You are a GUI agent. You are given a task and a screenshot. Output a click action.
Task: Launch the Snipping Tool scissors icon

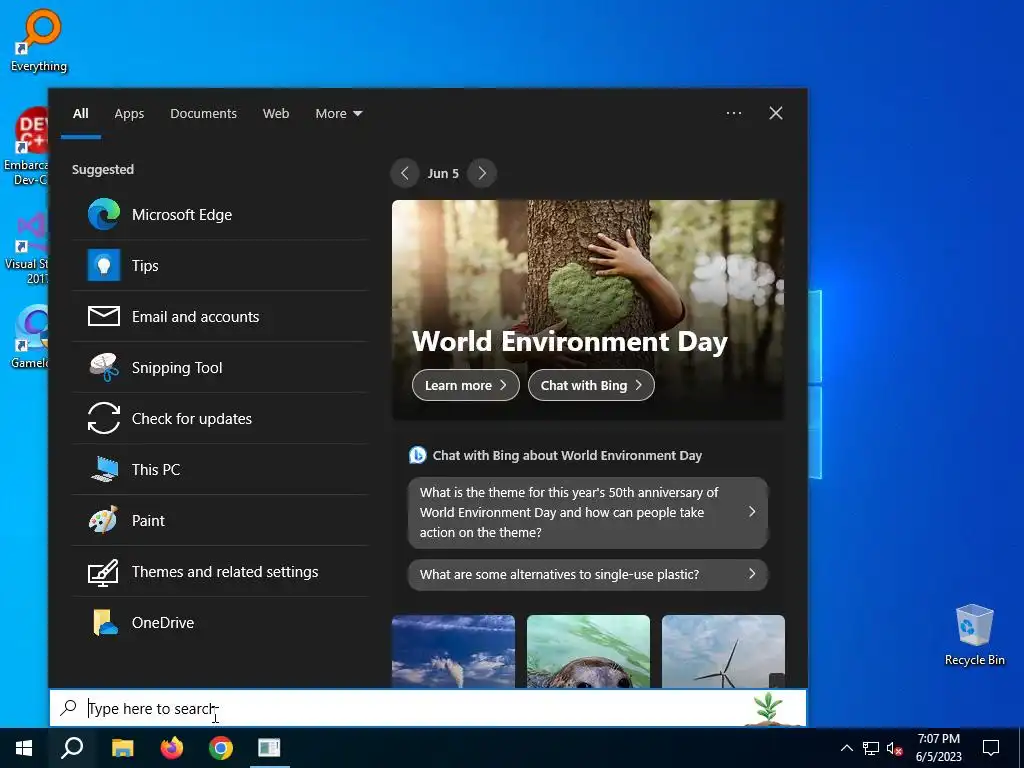tap(104, 367)
